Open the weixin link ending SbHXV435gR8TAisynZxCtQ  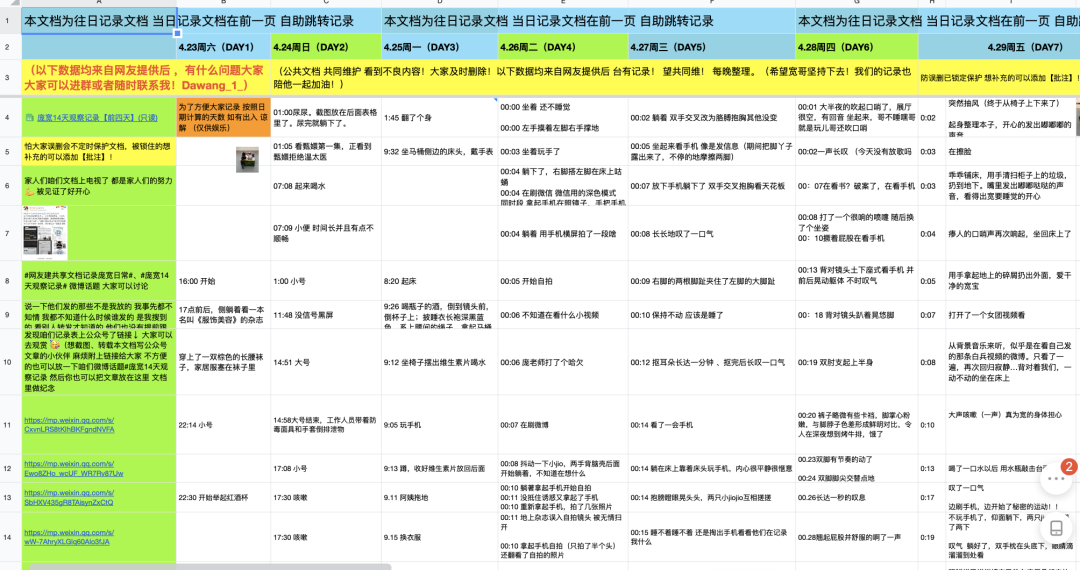(69, 498)
